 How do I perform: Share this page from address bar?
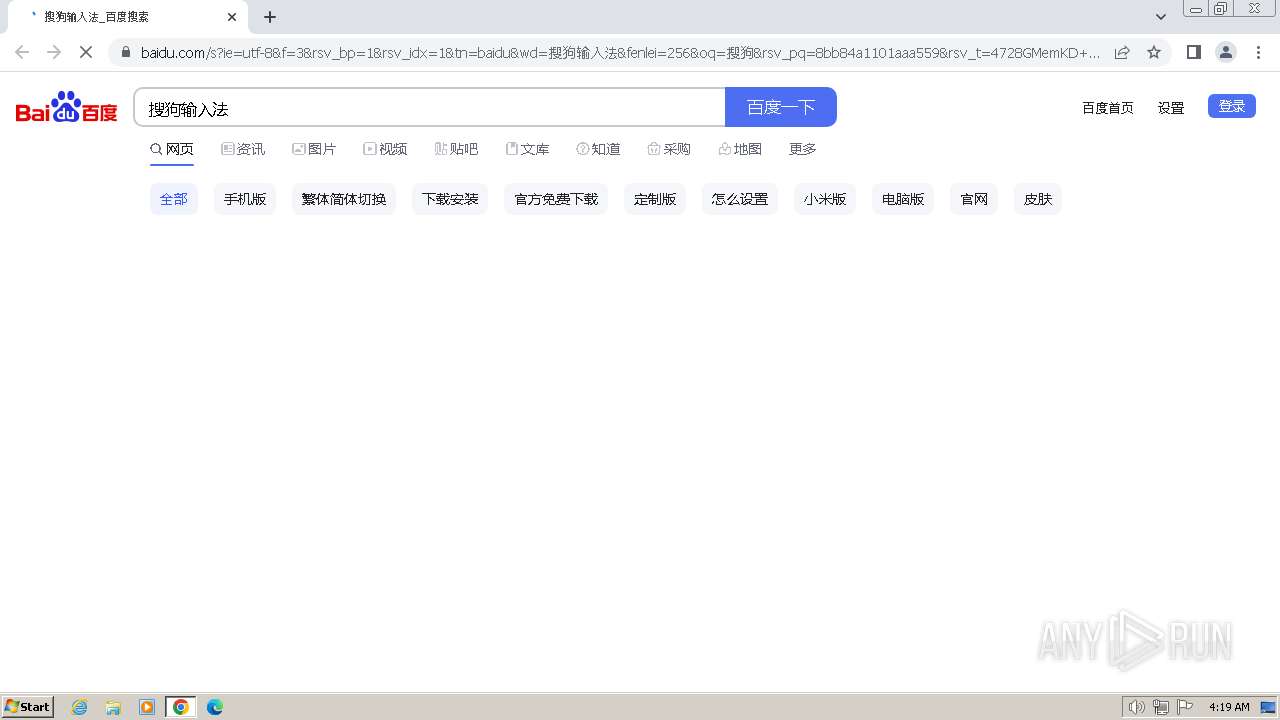1122,52
